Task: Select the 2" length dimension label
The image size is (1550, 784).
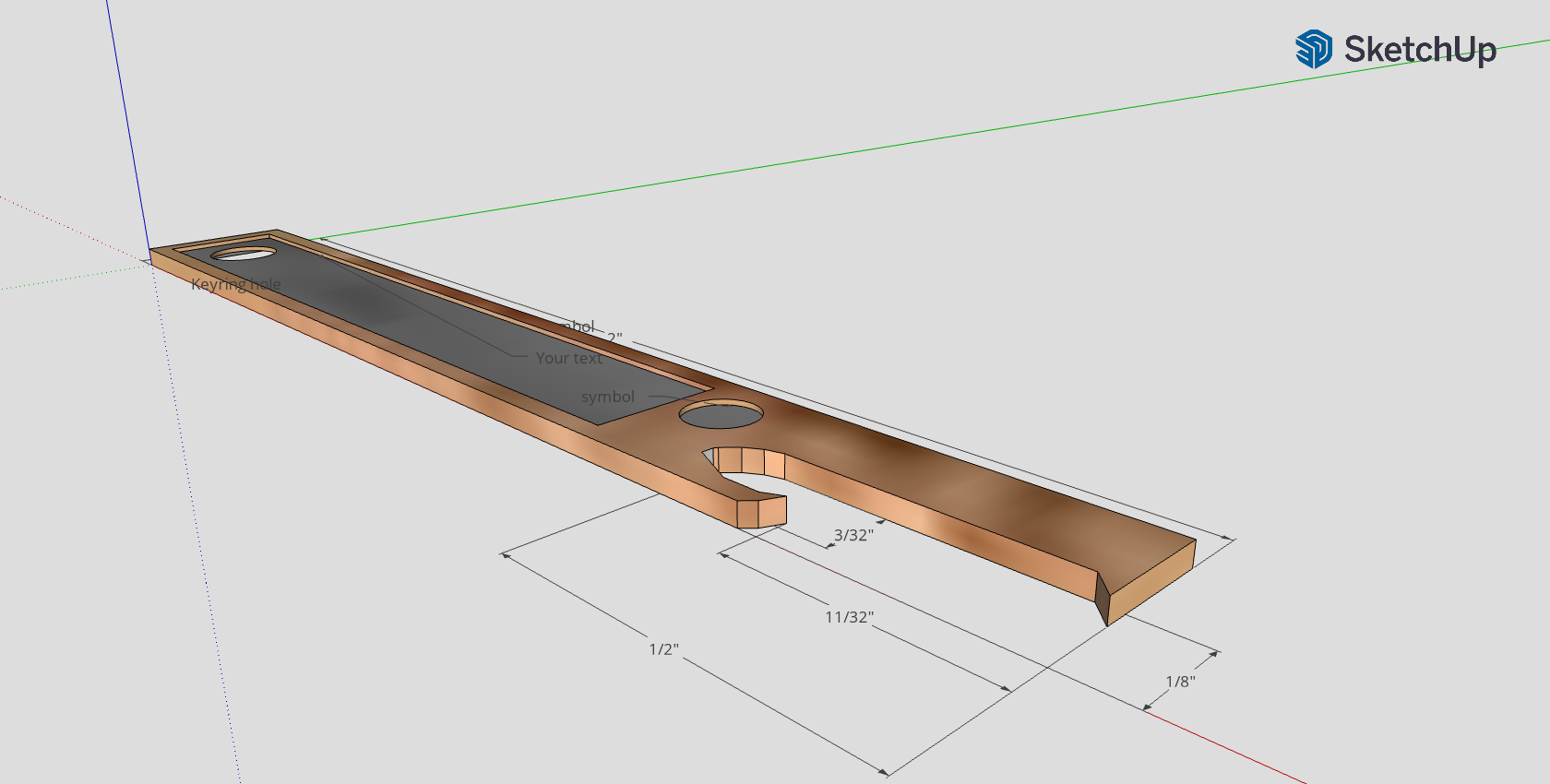Action: point(614,339)
